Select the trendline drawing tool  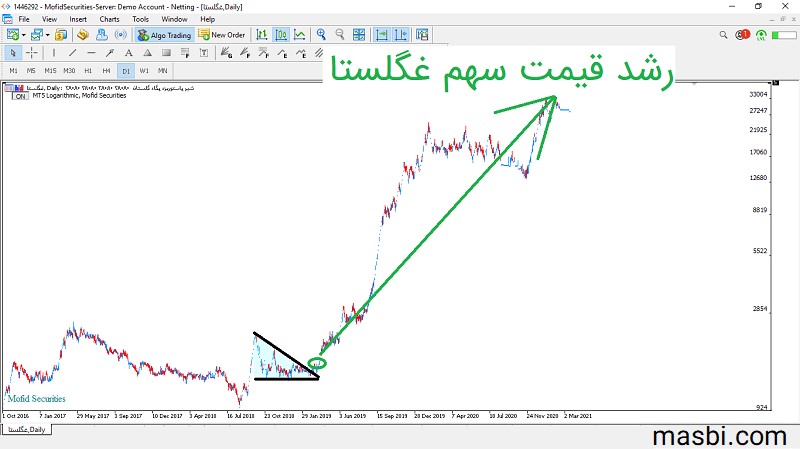click(x=72, y=53)
